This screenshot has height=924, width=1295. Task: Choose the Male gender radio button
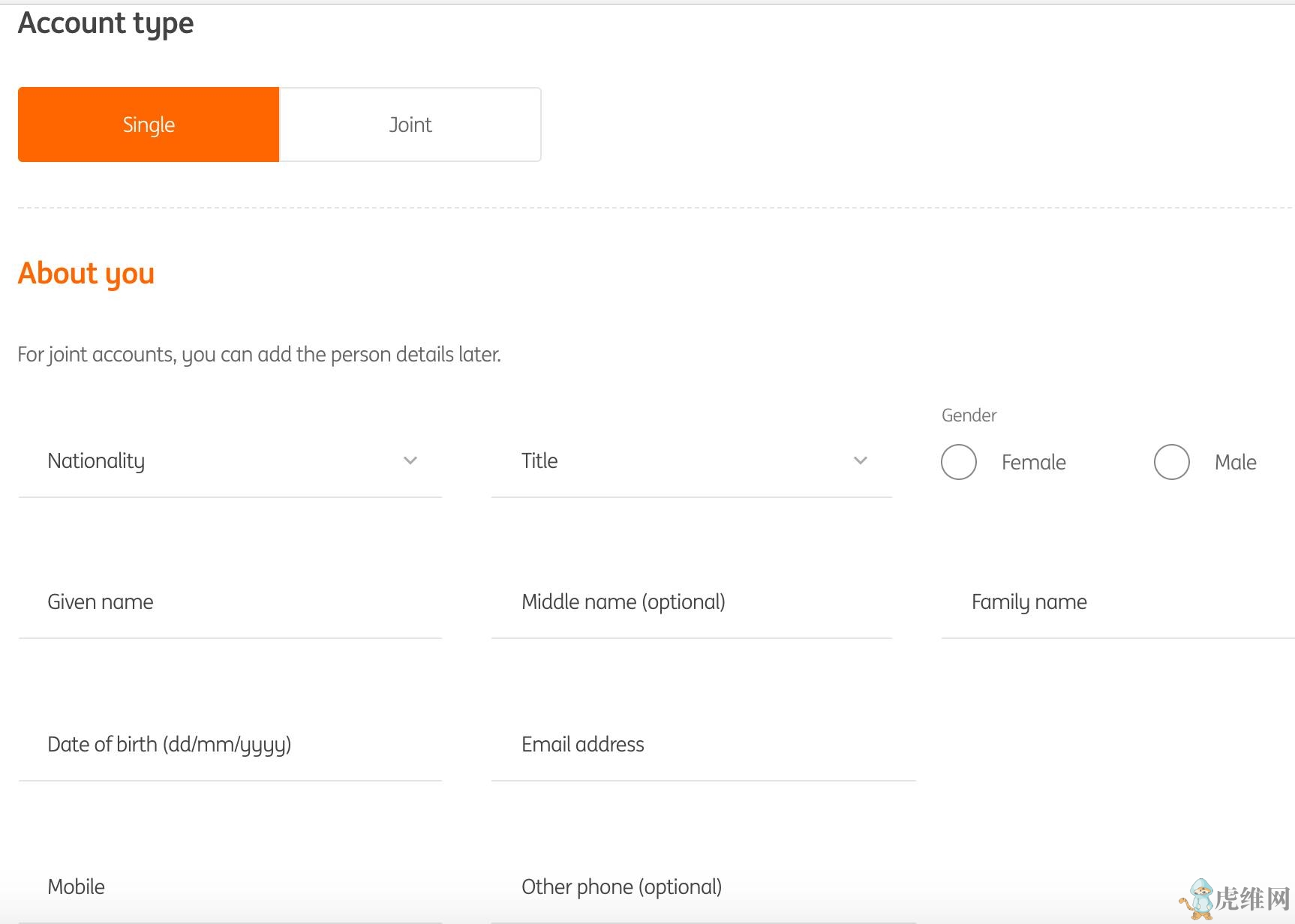point(1172,462)
